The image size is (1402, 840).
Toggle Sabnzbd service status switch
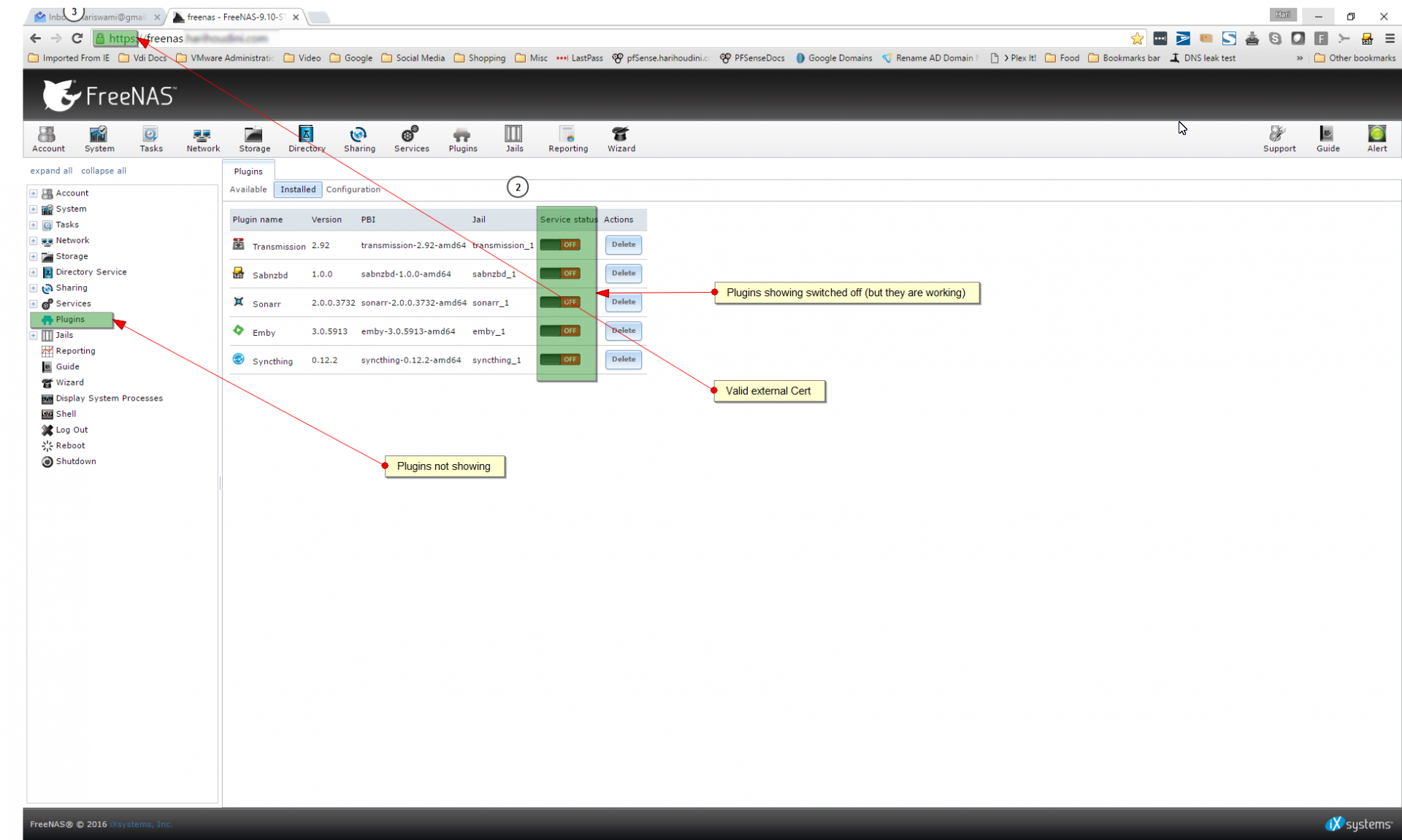pos(560,273)
